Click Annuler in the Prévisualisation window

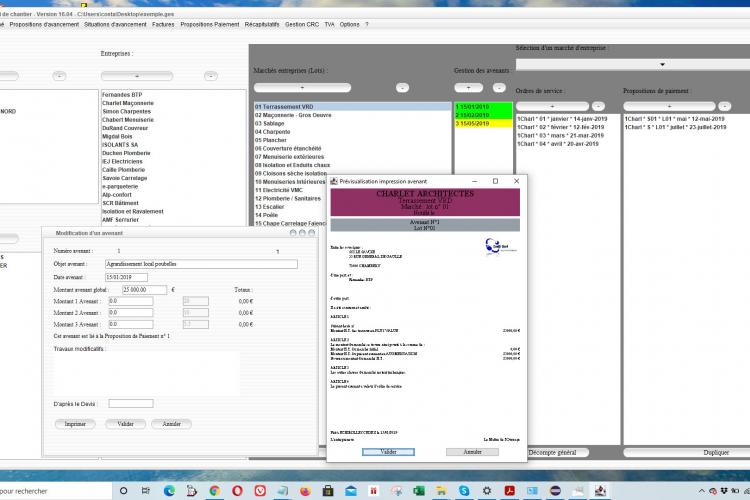pyautogui.click(x=473, y=452)
